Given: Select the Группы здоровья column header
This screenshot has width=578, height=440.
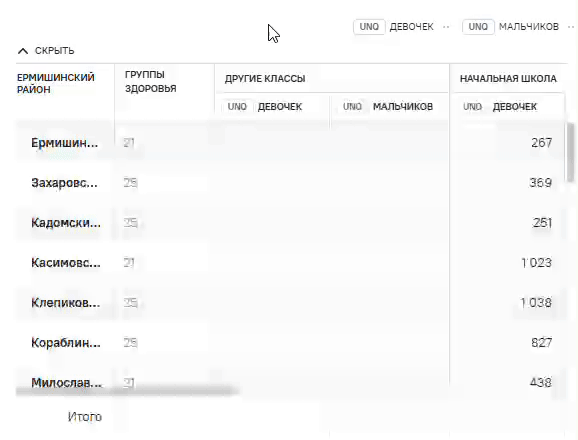Looking at the screenshot, I should [150, 81].
